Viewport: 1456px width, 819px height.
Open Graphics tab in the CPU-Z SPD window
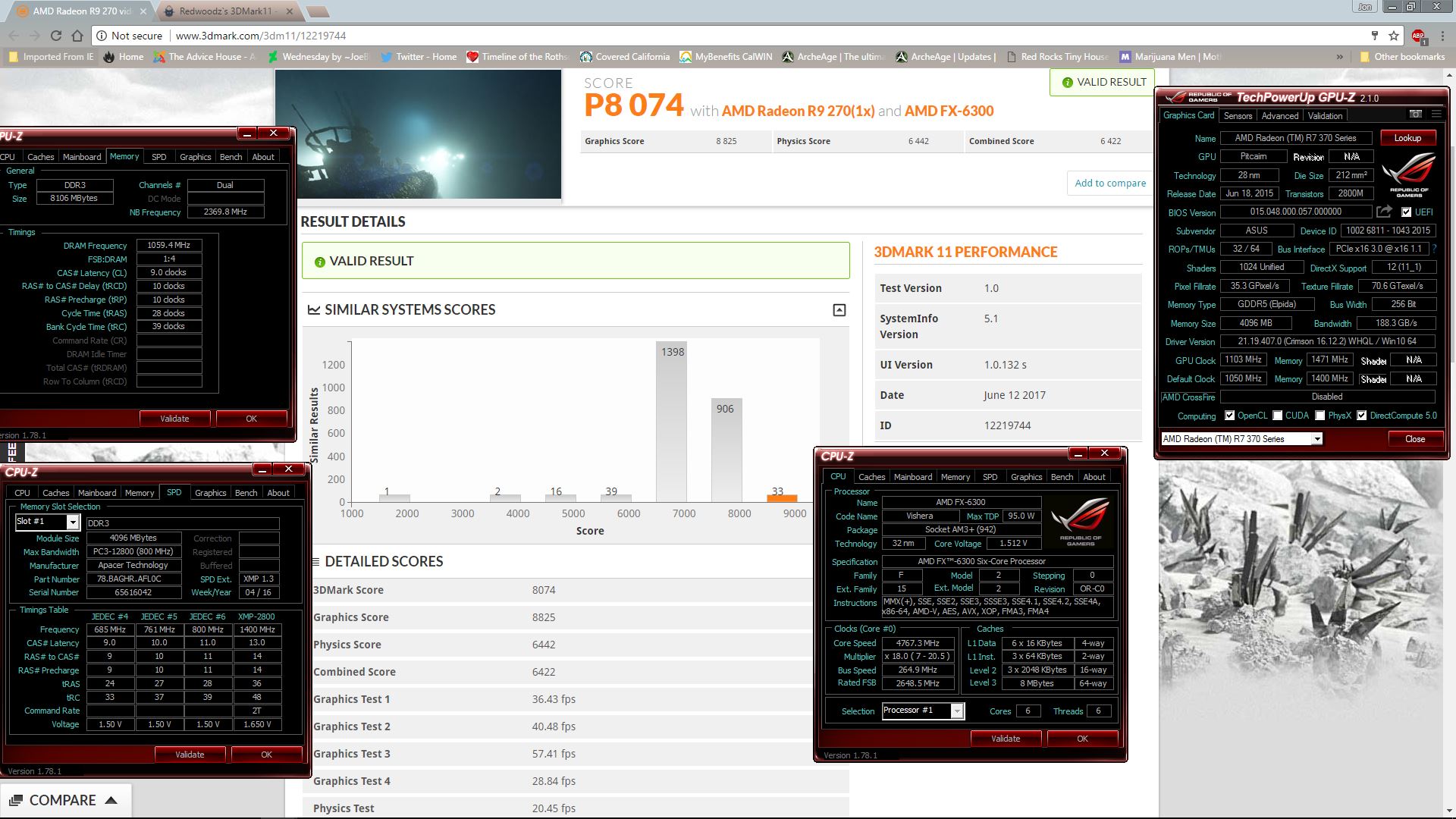(x=211, y=493)
